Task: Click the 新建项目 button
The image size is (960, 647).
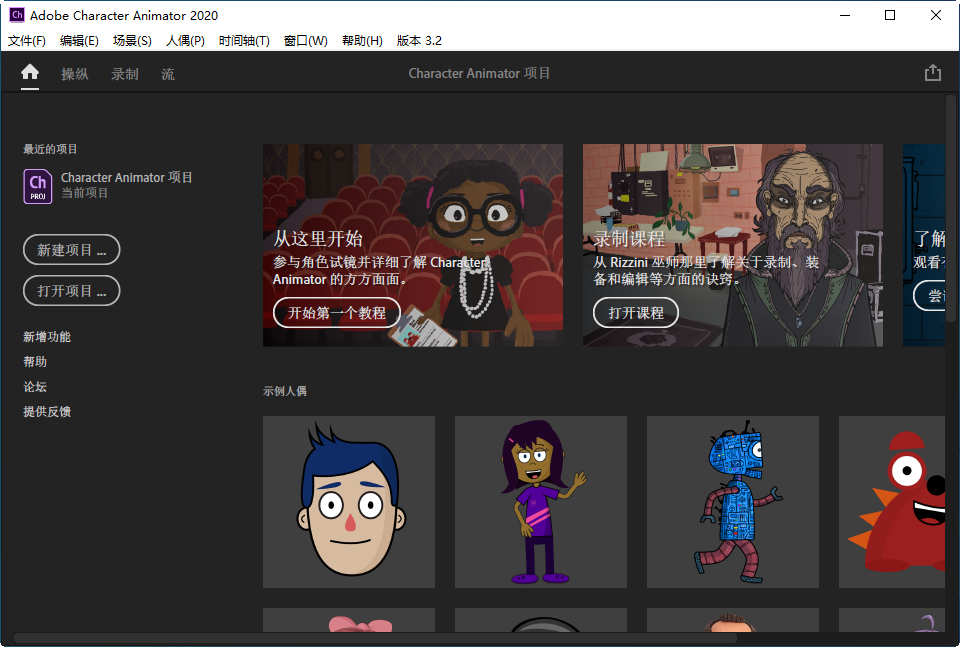Action: click(71, 249)
